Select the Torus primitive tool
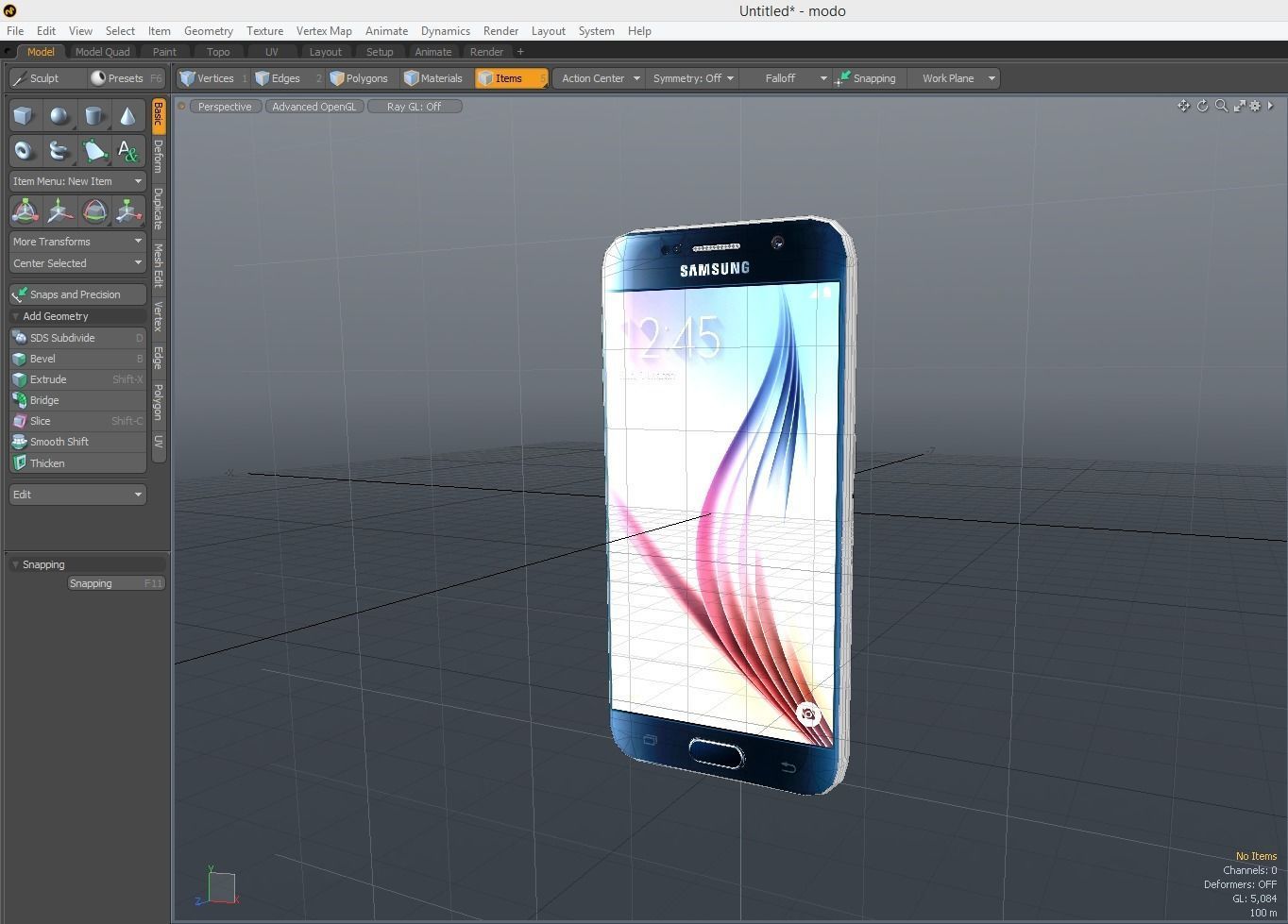 pyautogui.click(x=25, y=151)
